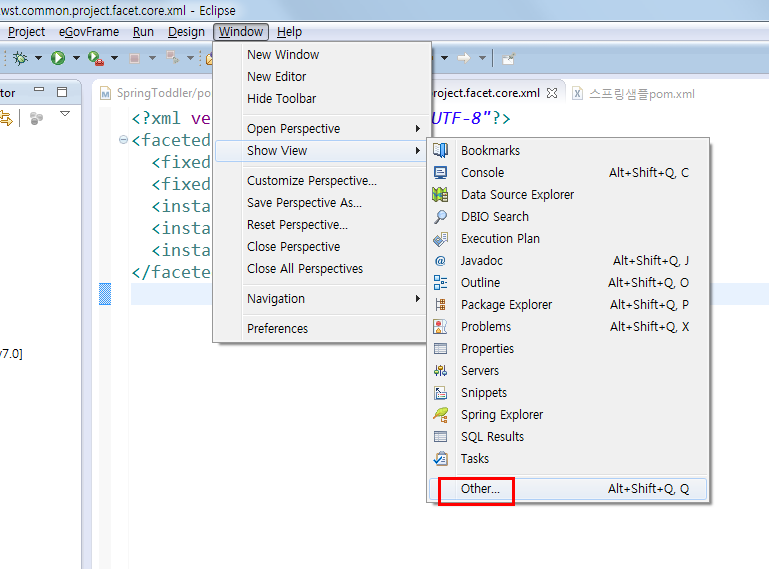Expand the Navigation submenu

pos(418,298)
